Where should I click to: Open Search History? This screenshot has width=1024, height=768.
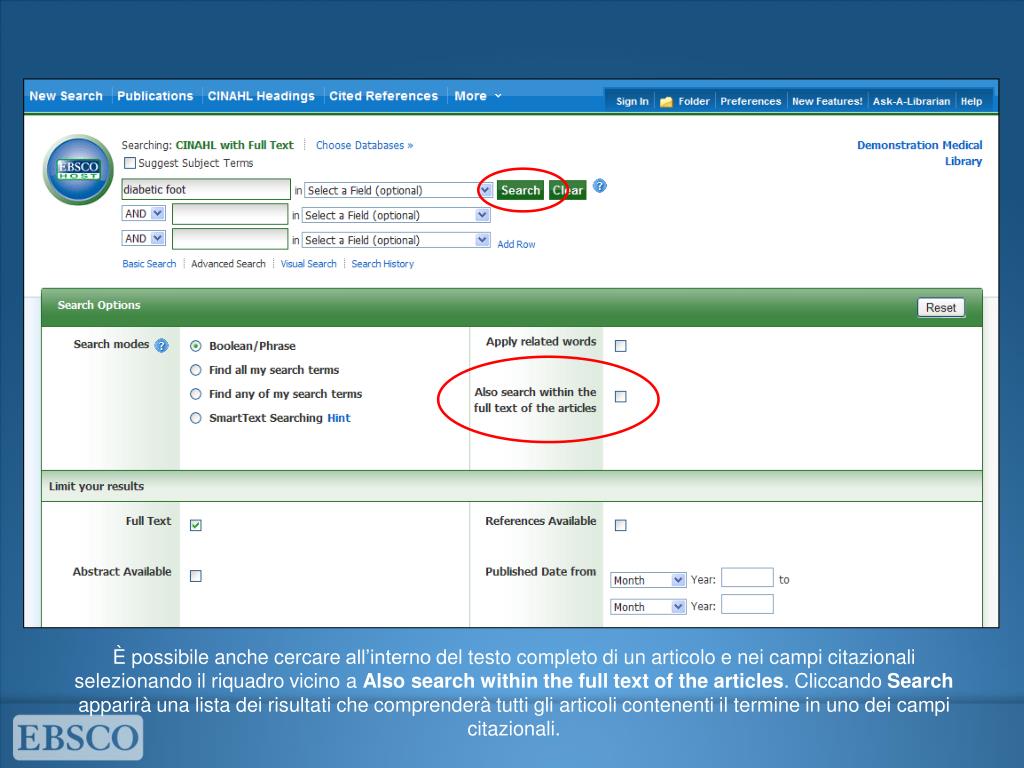(x=383, y=264)
